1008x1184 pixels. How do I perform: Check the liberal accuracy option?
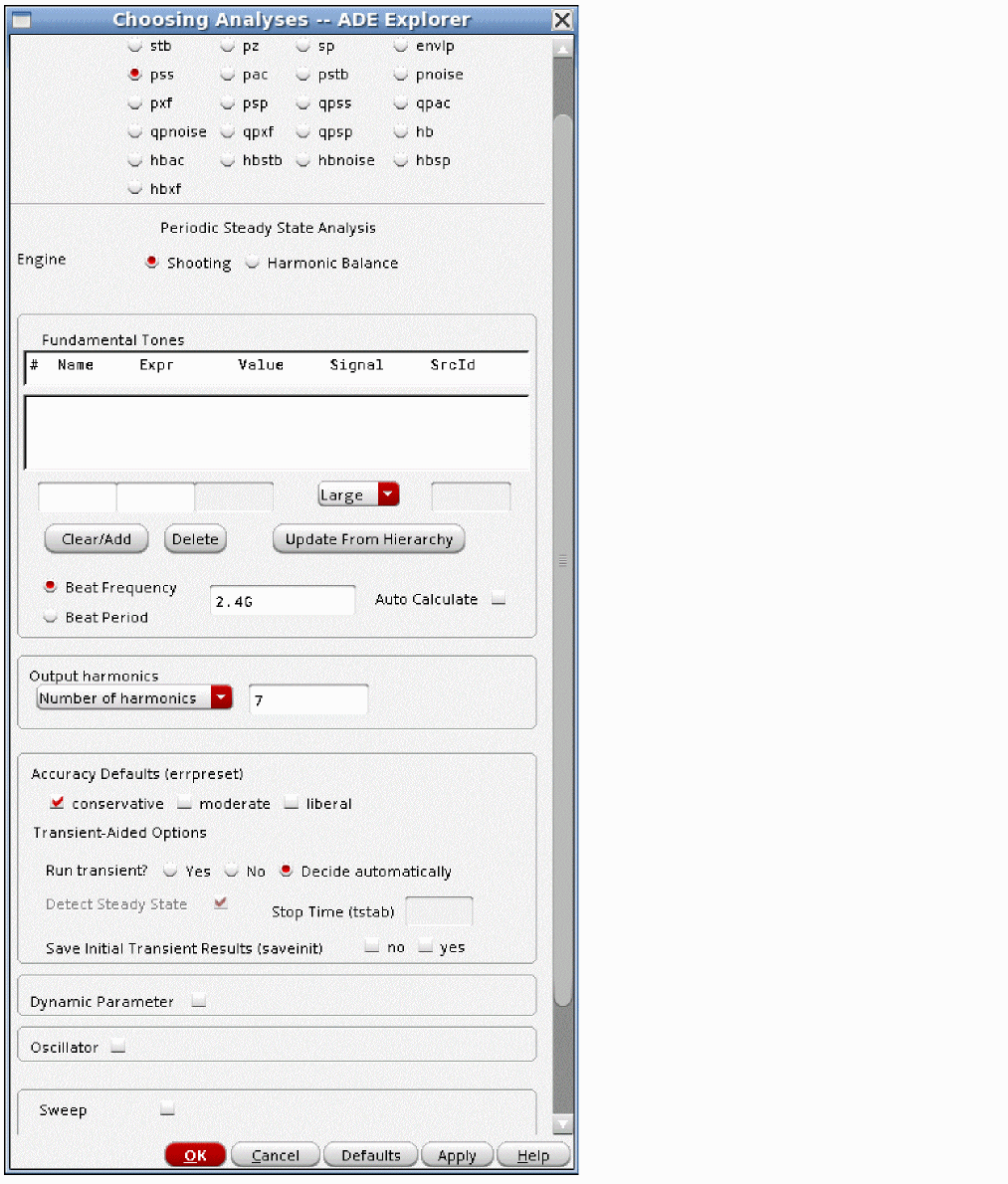coord(292,803)
